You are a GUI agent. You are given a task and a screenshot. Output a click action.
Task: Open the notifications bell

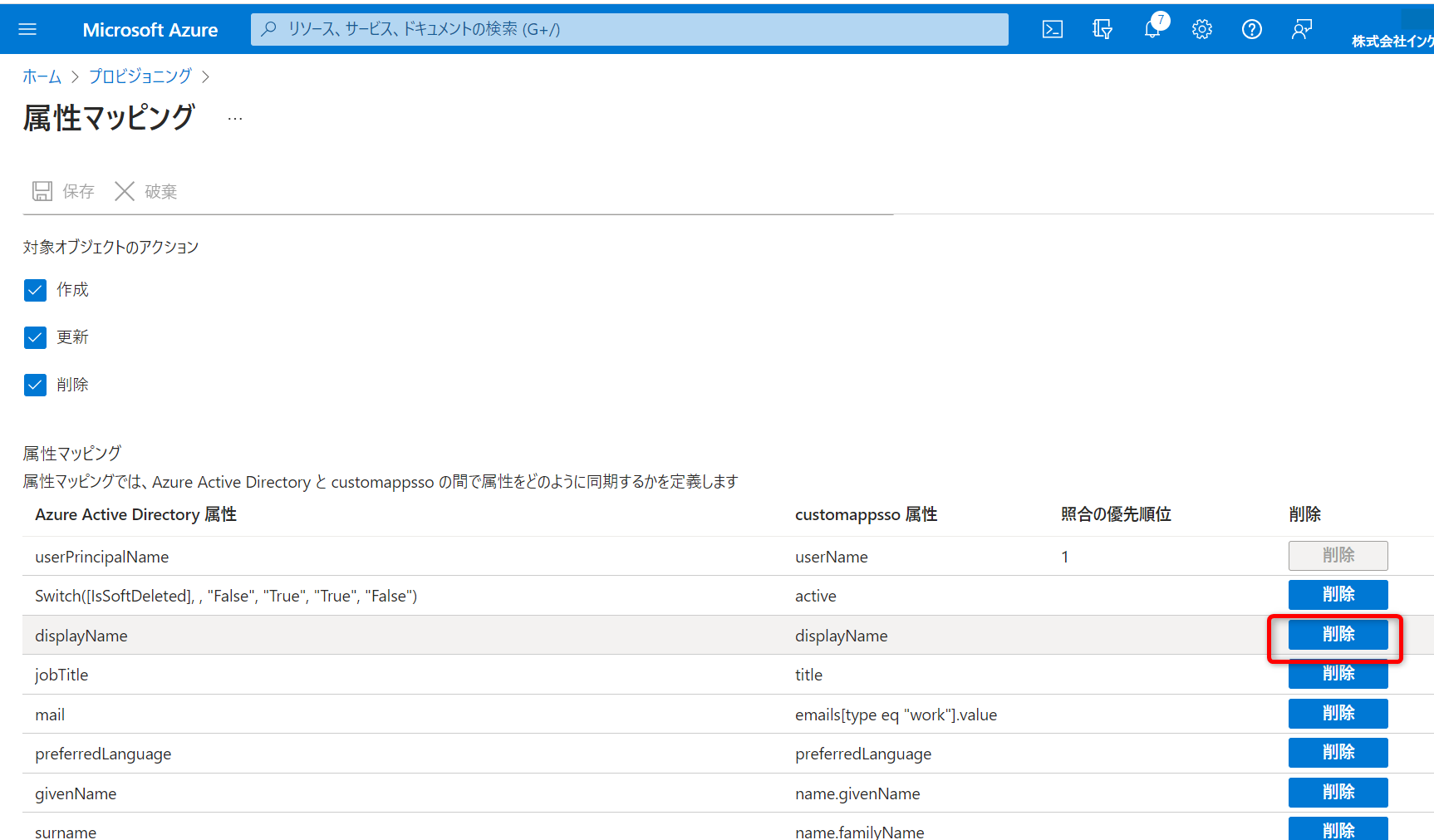(1152, 30)
